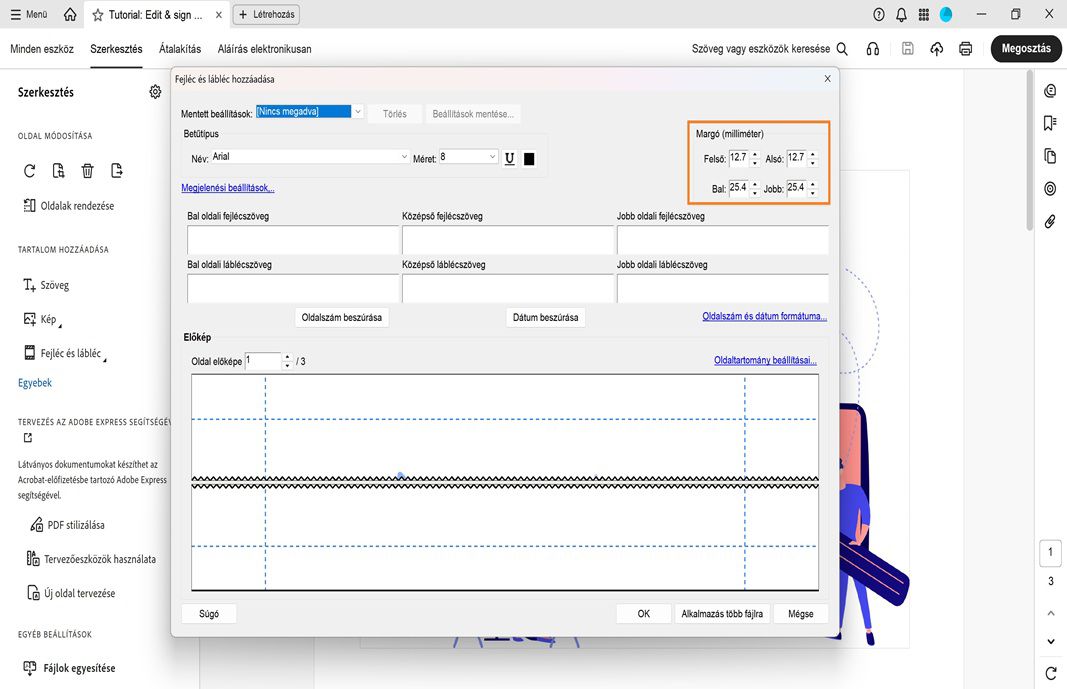
Task: Click the Bal oldali láblécszöveg field
Action: (x=293, y=288)
